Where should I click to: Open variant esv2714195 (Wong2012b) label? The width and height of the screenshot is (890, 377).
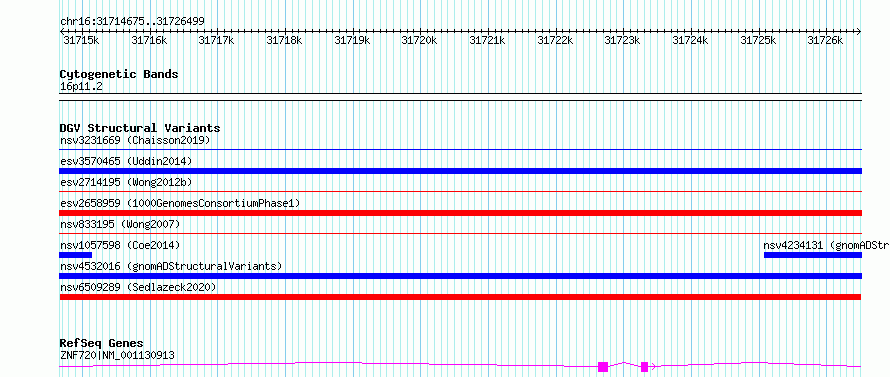pos(126,182)
